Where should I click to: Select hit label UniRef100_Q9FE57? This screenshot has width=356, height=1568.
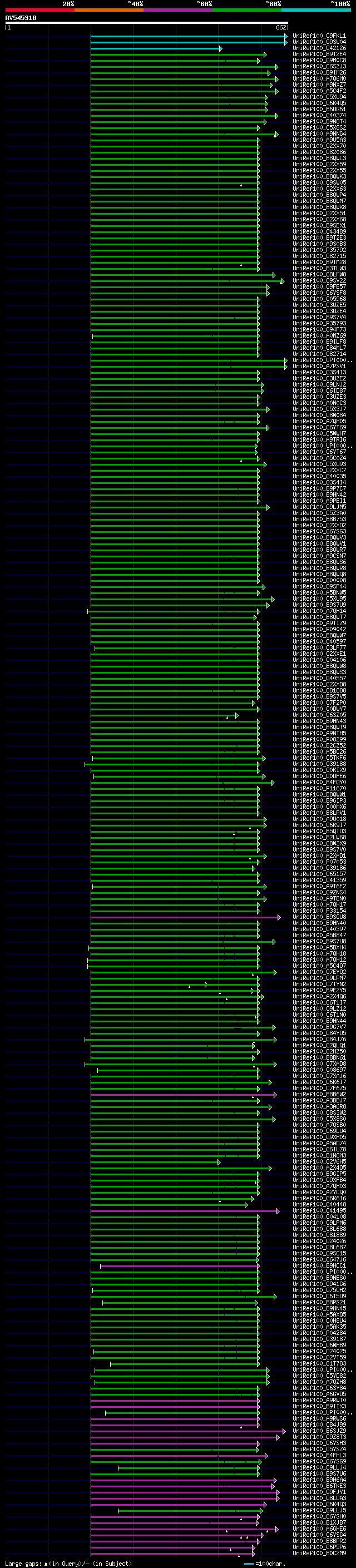point(319,286)
